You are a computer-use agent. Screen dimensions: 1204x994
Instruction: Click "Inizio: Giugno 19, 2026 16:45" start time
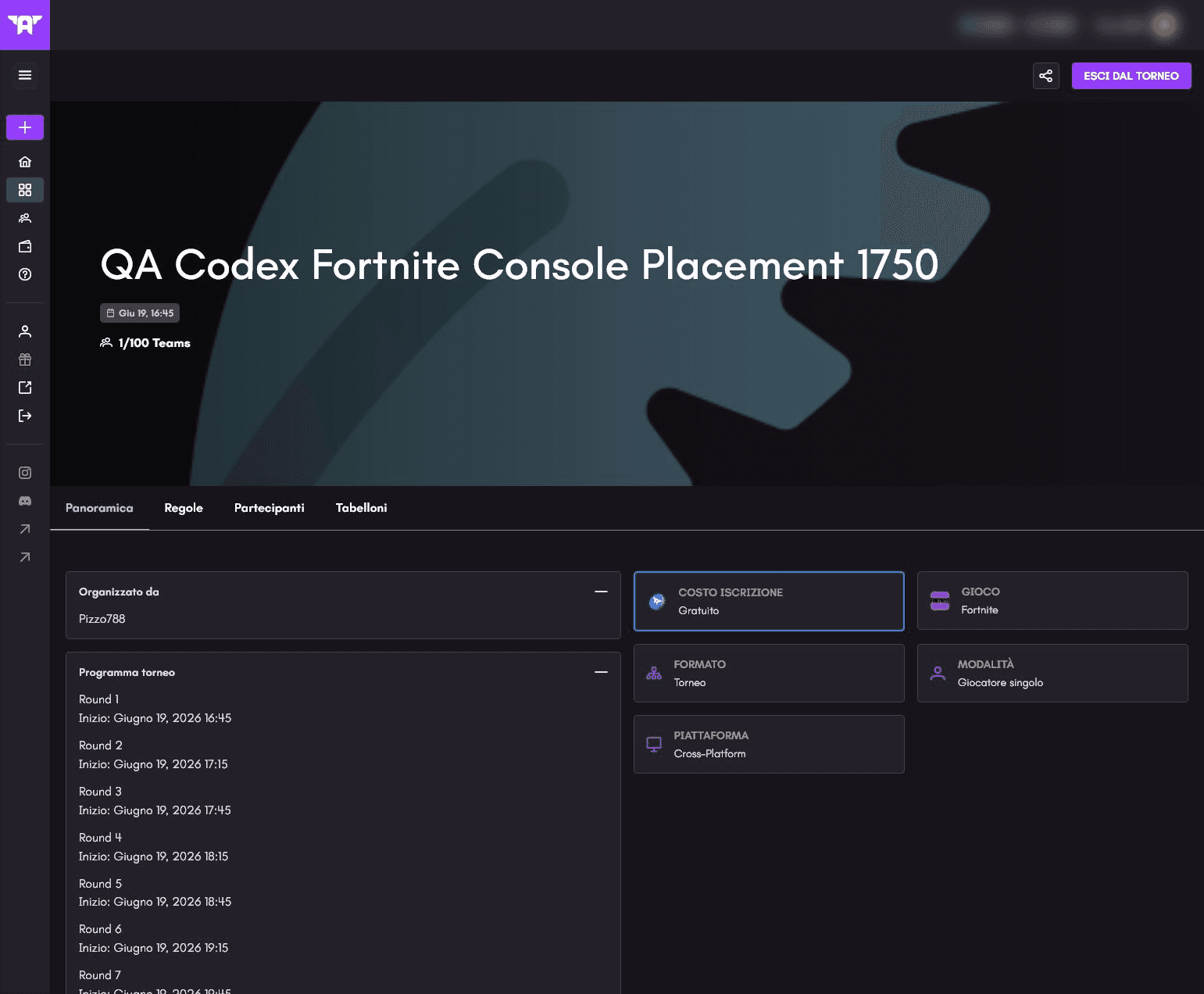click(155, 718)
